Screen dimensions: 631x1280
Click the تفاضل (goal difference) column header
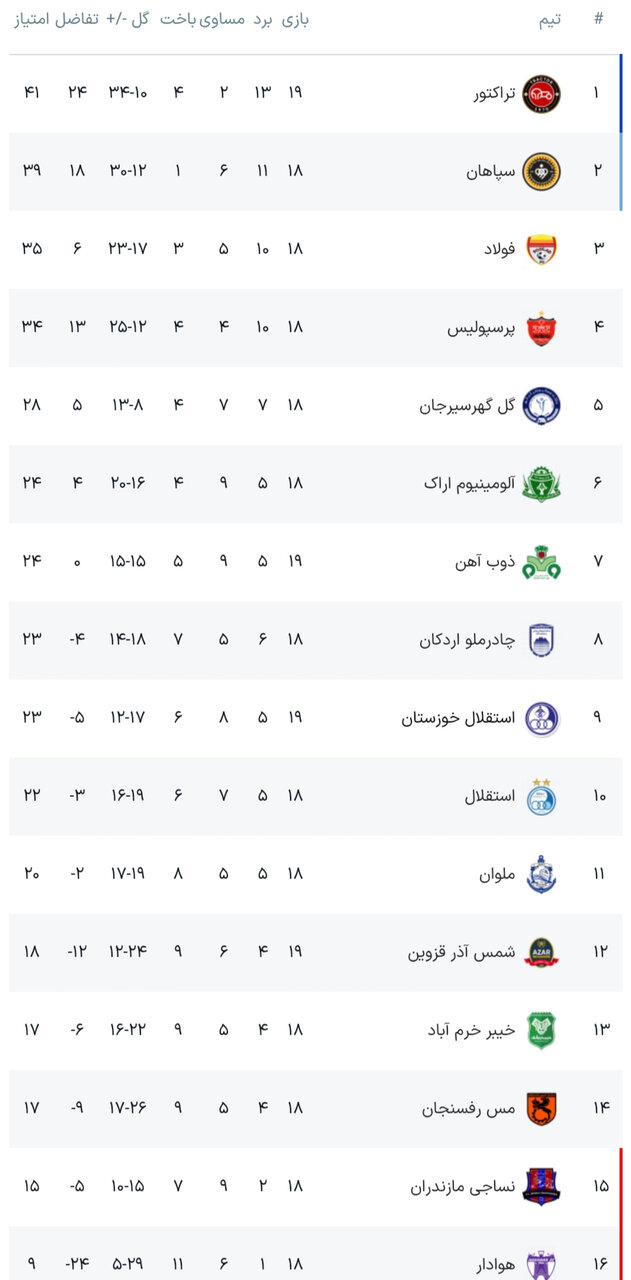[77, 20]
